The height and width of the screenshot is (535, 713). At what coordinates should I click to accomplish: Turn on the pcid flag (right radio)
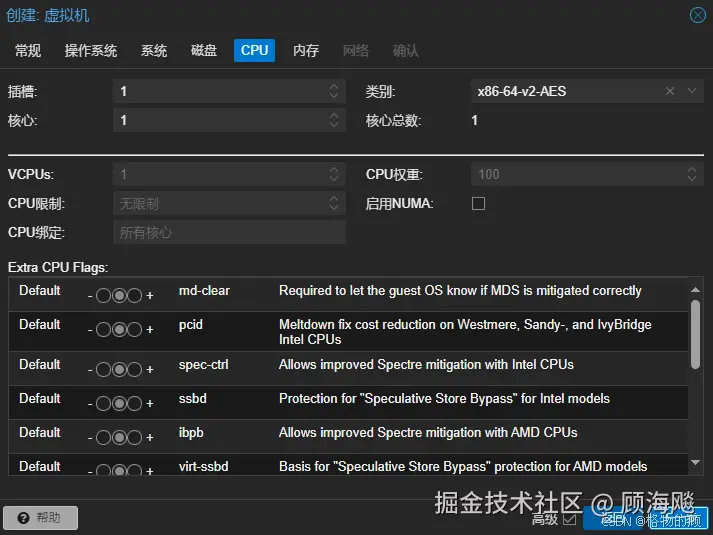[x=134, y=330]
